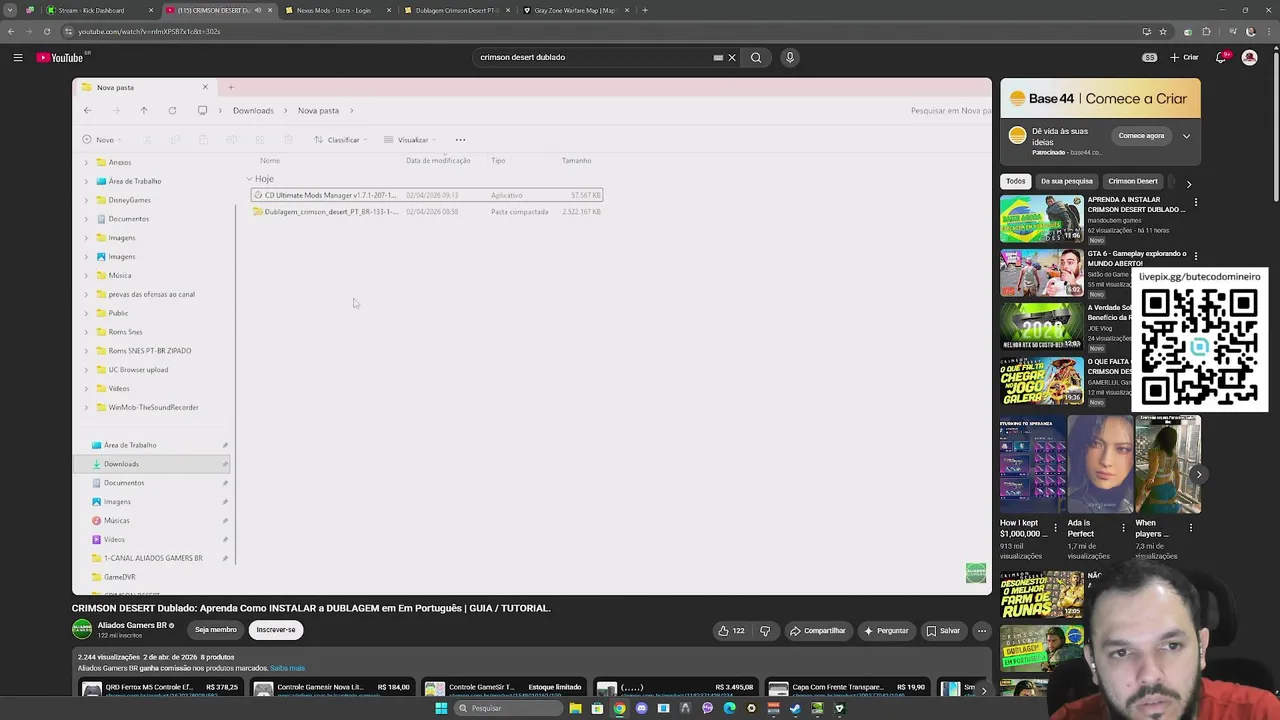Open the YouTube notifications bell
The width and height of the screenshot is (1280, 720).
tap(1221, 58)
